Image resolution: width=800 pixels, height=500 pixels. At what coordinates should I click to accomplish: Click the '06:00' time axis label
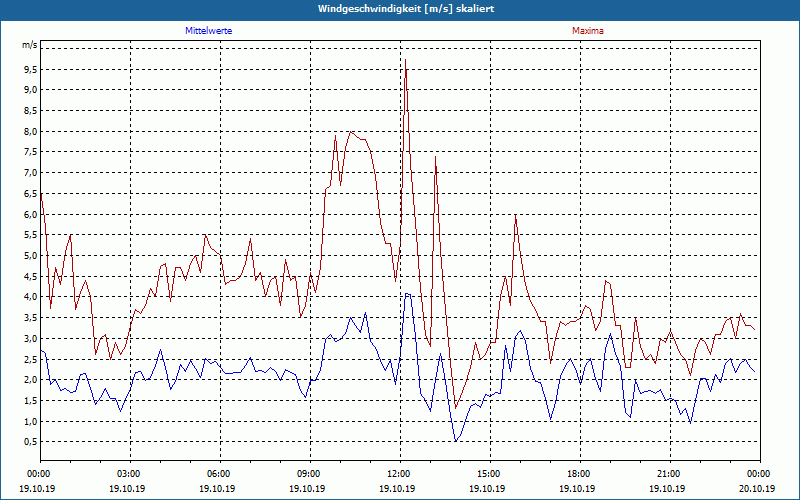point(217,474)
